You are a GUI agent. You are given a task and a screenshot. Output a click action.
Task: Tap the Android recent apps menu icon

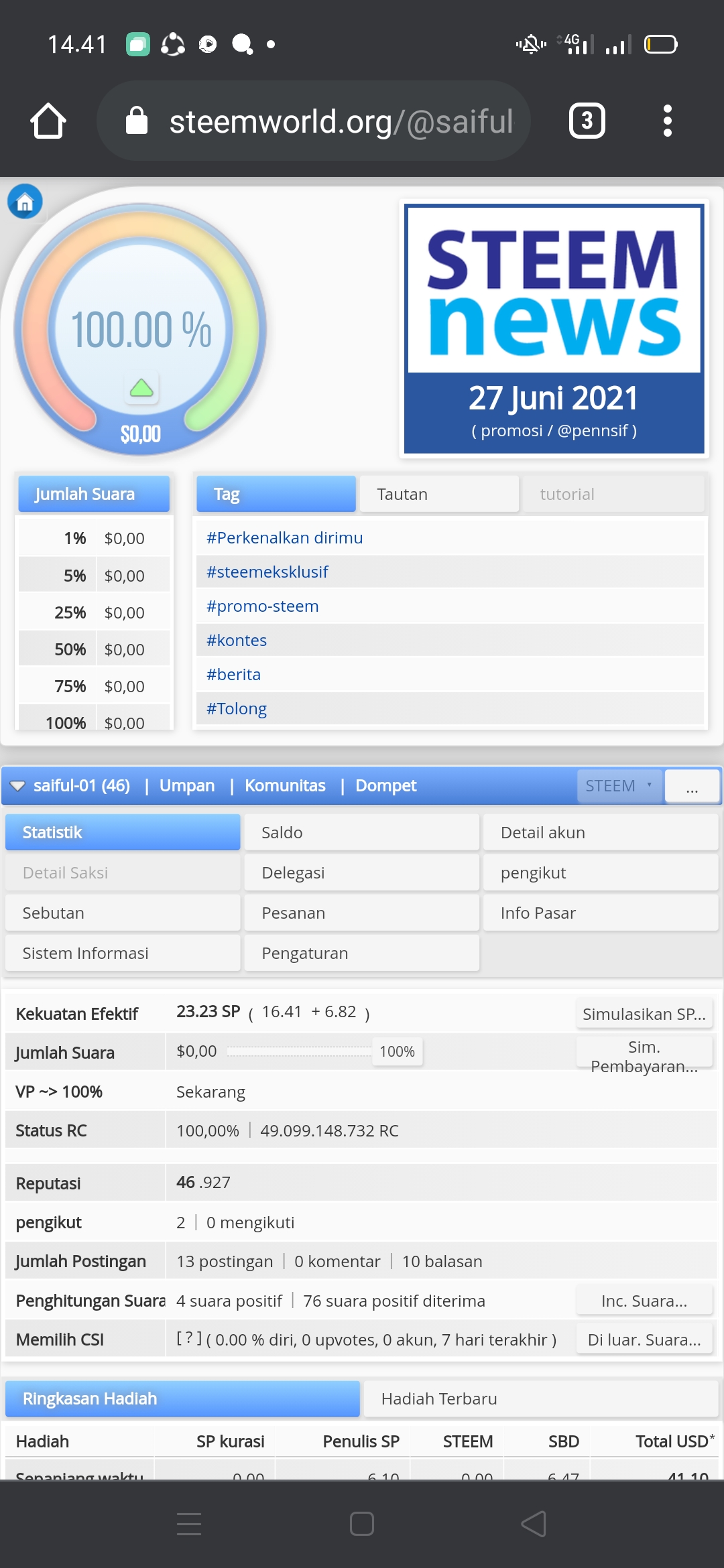click(189, 1524)
